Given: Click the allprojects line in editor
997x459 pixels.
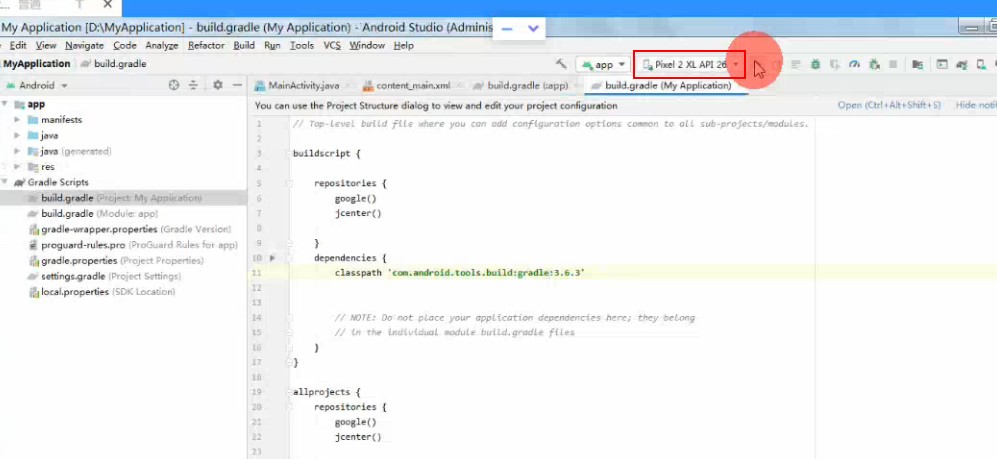Looking at the screenshot, I should [x=327, y=392].
